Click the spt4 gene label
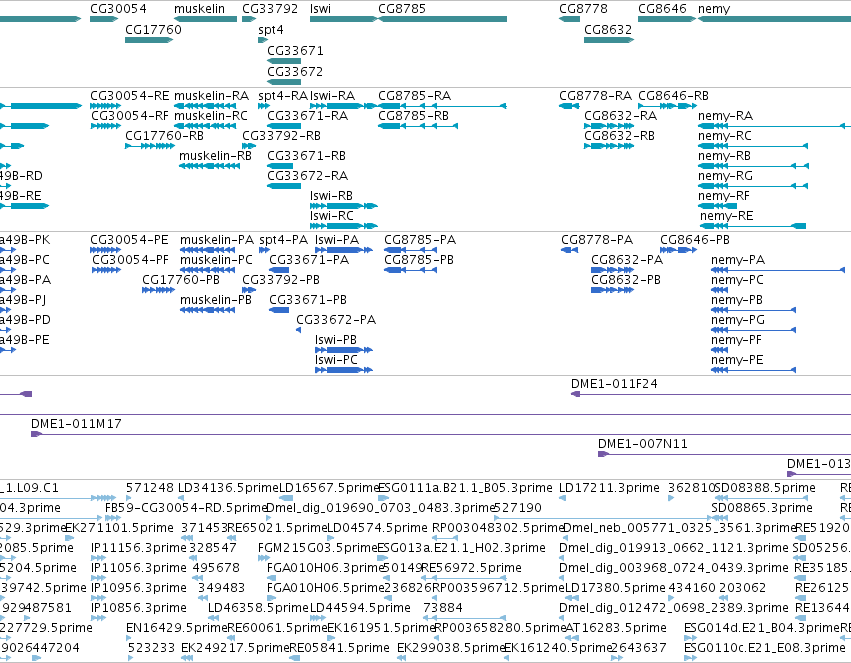Image resolution: width=851 pixels, height=663 pixels. click(x=270, y=29)
